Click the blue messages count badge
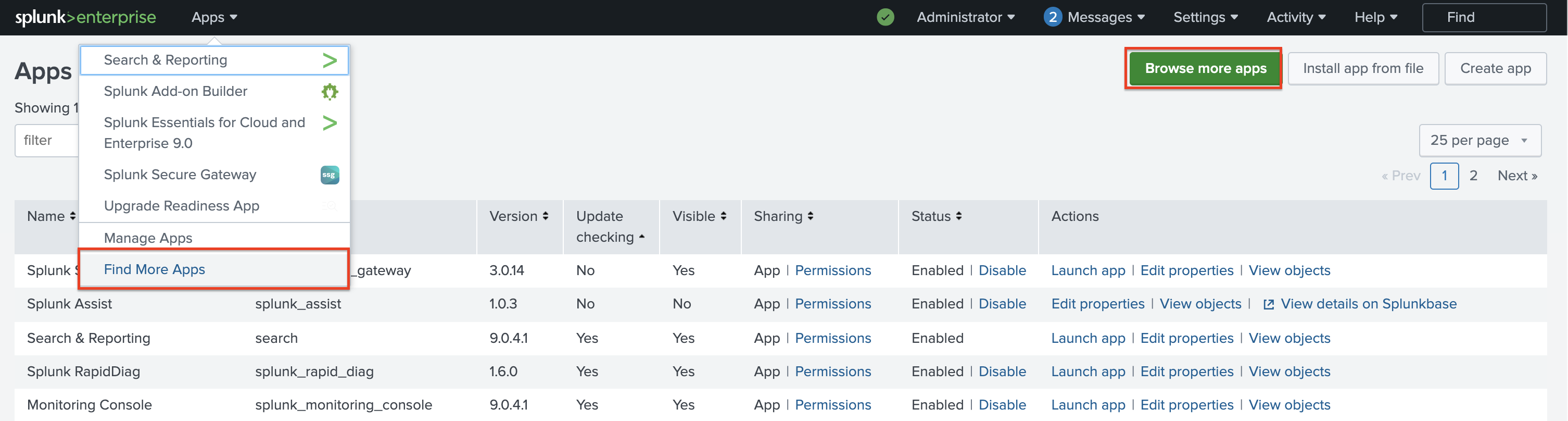1568x421 pixels. (x=1052, y=17)
